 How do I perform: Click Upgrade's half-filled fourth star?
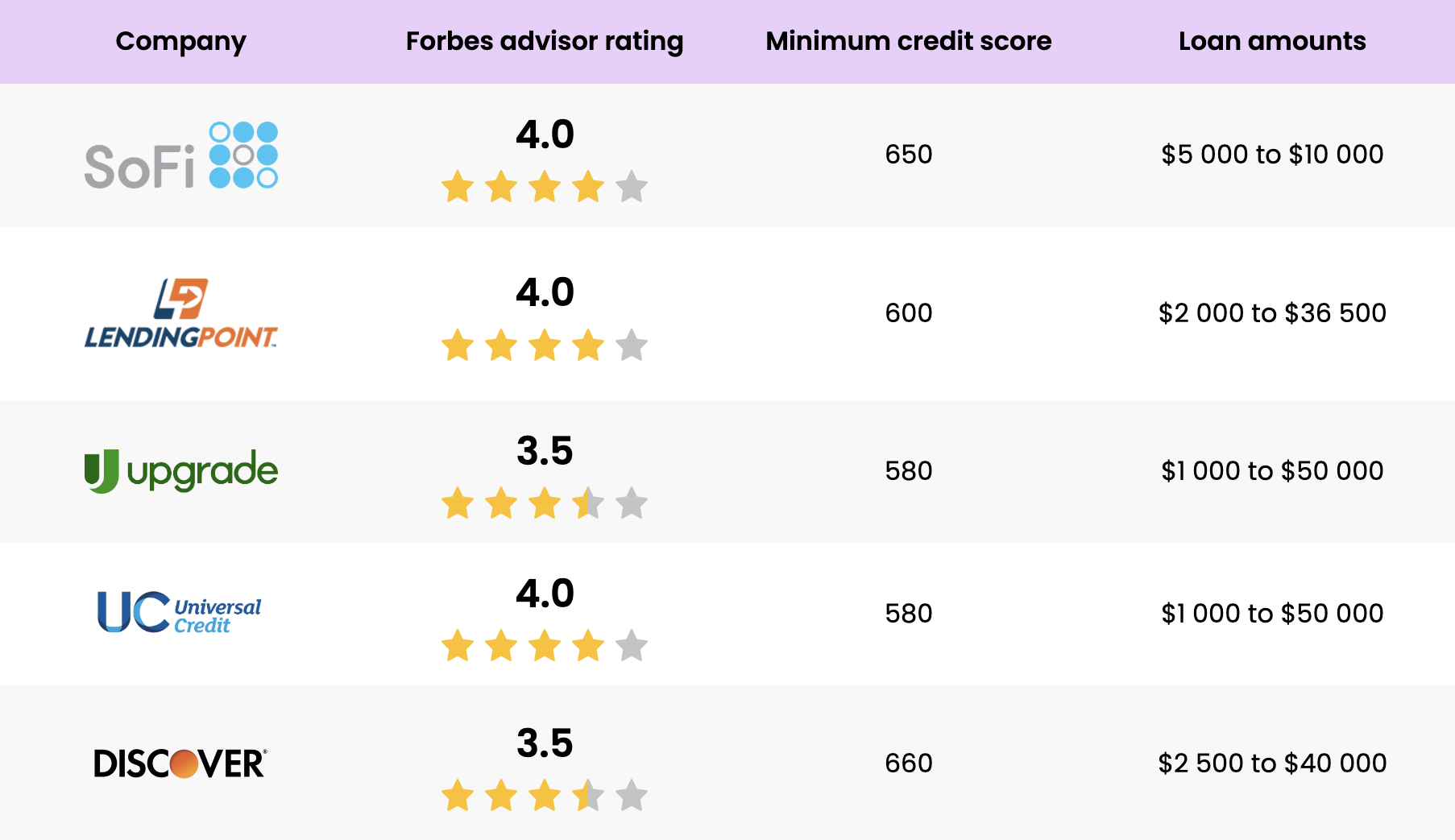[x=588, y=503]
